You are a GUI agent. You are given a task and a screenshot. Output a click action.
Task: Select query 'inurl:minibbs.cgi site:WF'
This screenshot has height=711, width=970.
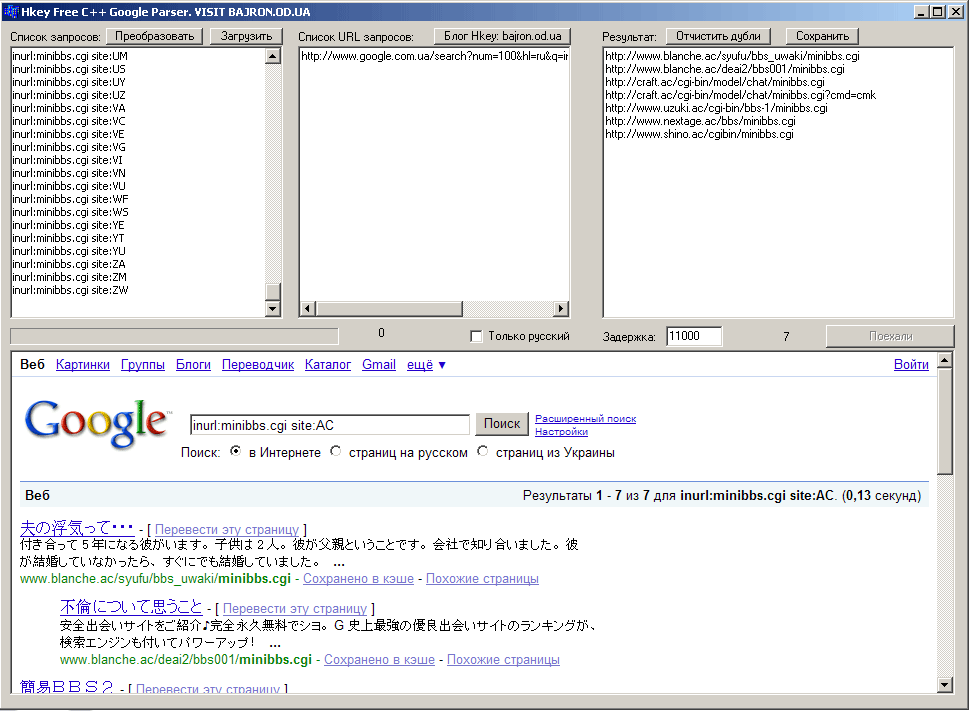point(71,199)
